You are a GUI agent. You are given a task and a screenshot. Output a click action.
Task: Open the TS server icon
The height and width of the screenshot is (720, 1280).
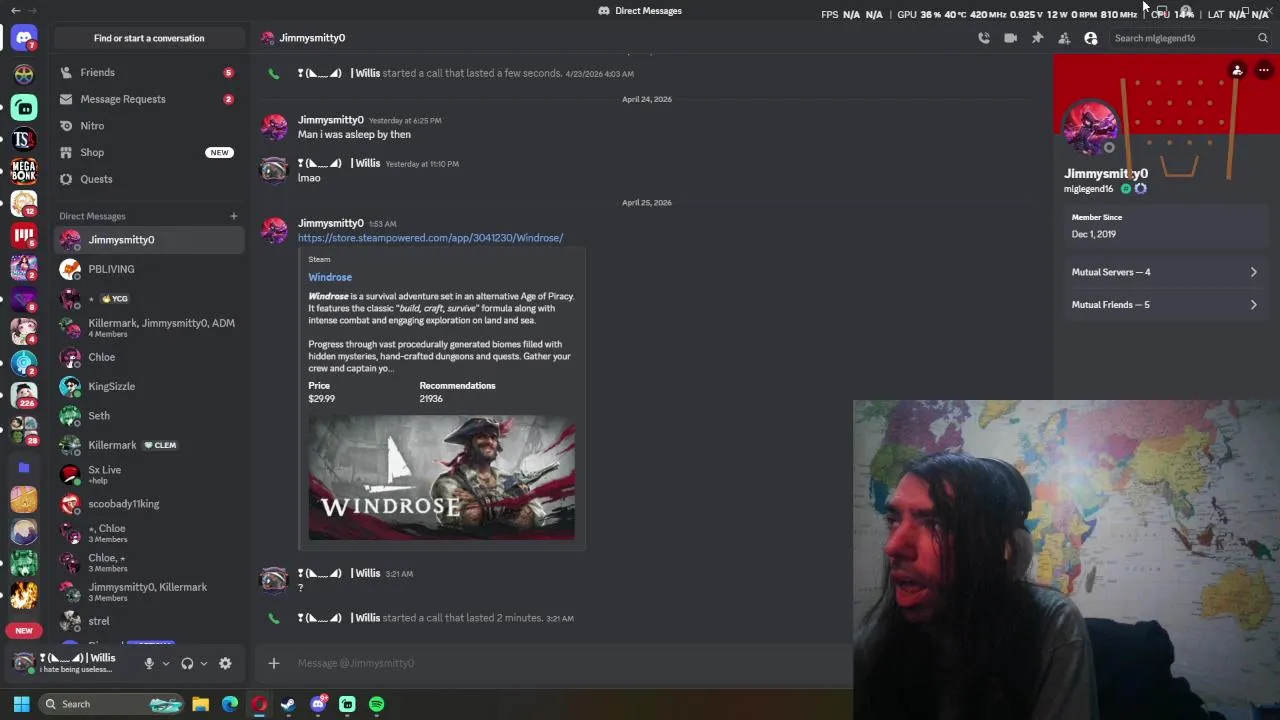click(x=24, y=139)
